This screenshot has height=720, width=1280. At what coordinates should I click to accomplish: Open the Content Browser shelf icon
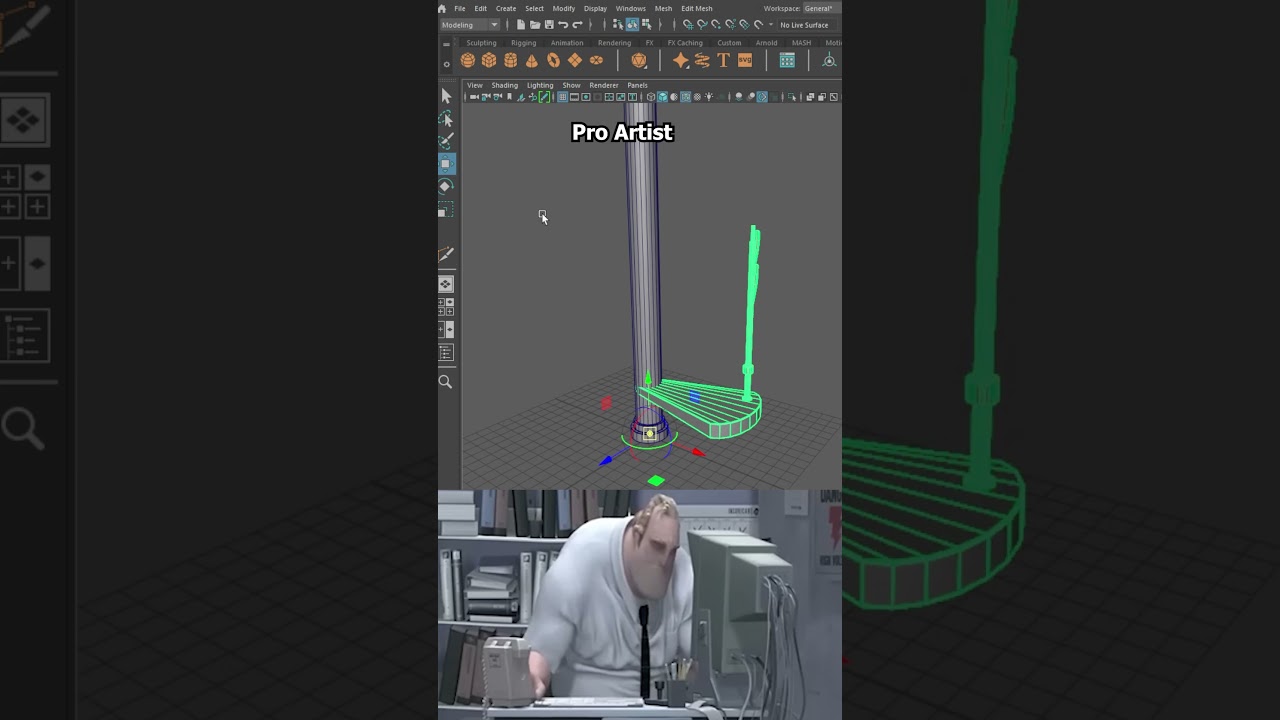[x=787, y=60]
